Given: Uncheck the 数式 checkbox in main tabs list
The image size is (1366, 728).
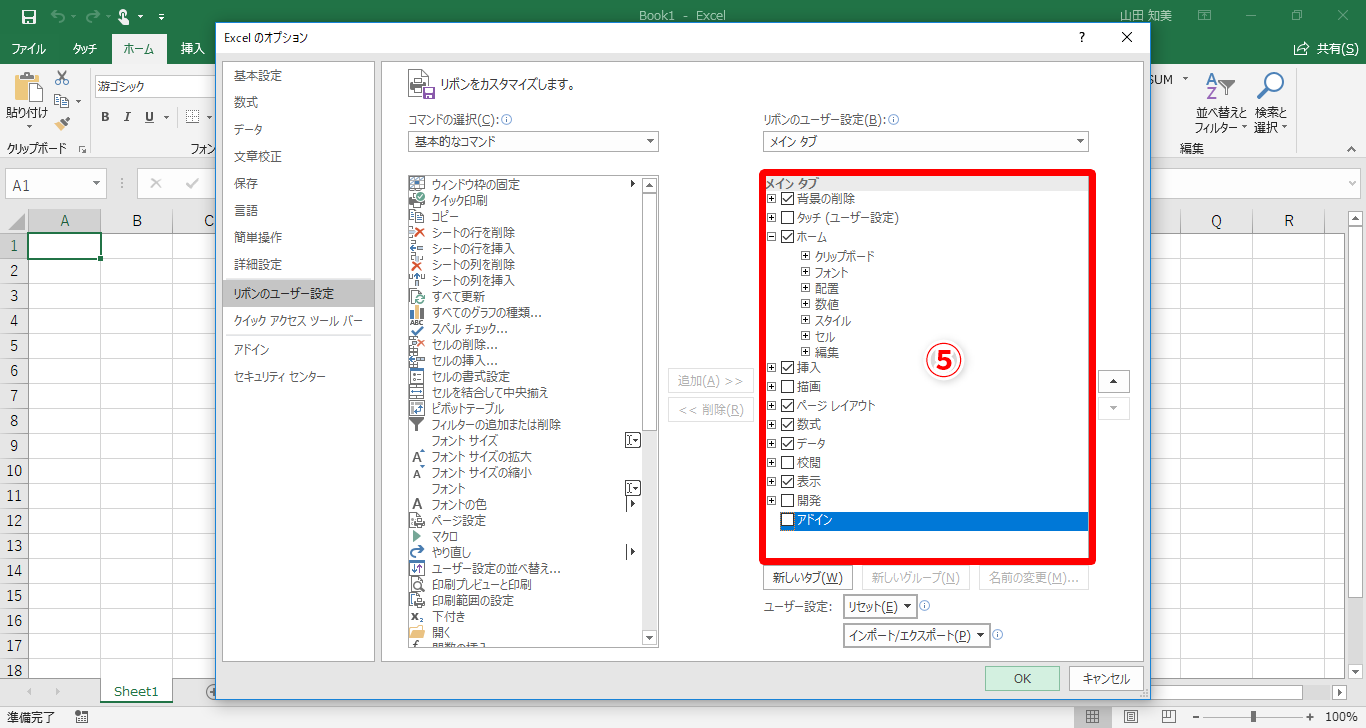Looking at the screenshot, I should click(x=787, y=425).
